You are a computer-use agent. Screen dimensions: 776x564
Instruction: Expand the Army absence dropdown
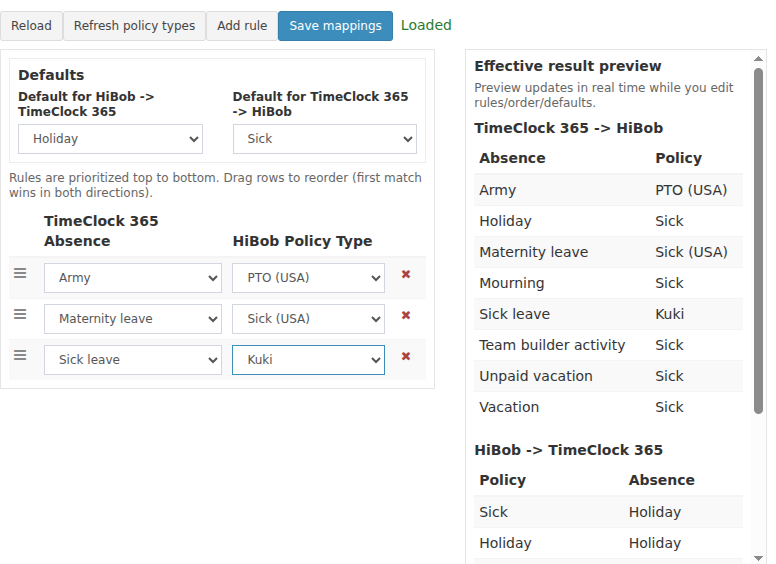click(x=132, y=278)
